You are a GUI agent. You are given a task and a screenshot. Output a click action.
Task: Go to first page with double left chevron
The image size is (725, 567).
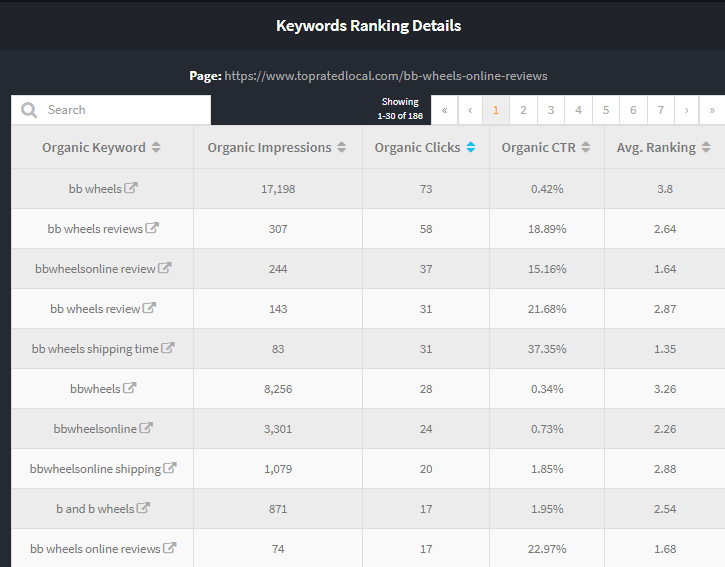click(x=444, y=110)
